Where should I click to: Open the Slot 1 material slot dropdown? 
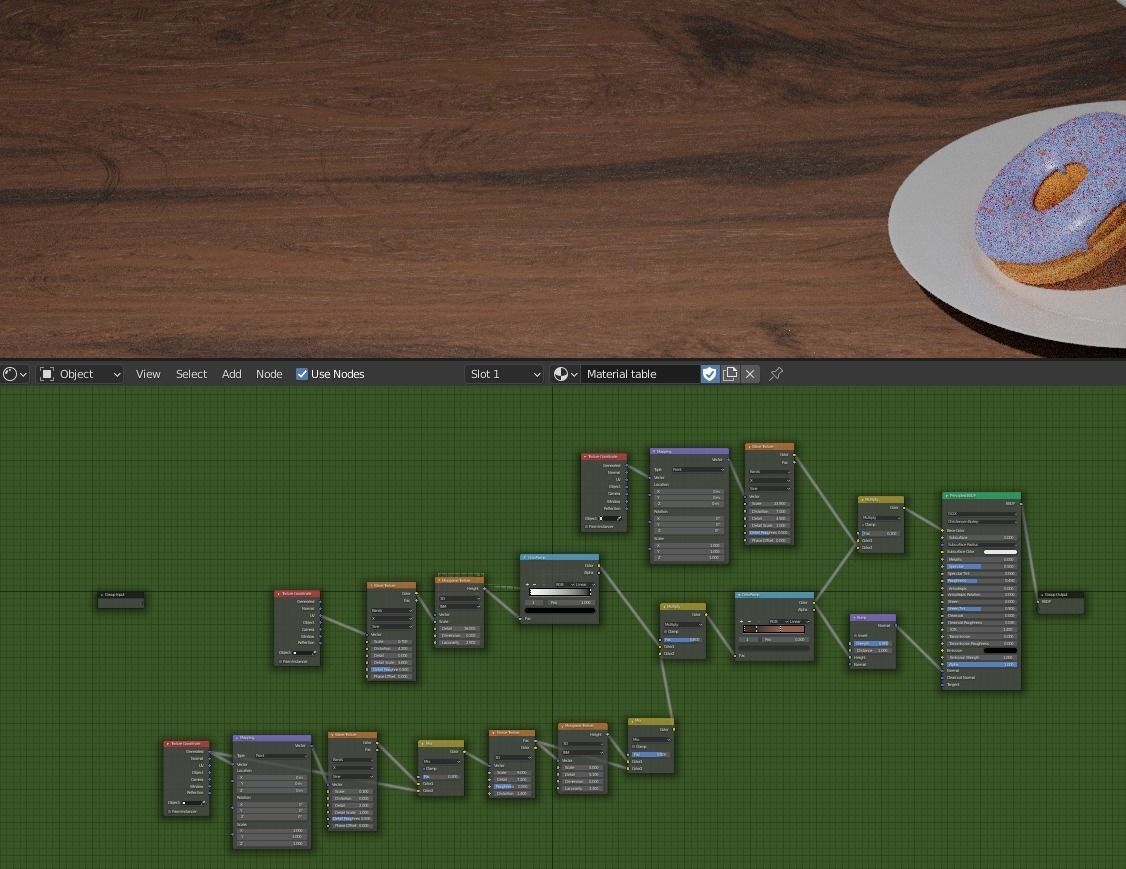coord(503,374)
